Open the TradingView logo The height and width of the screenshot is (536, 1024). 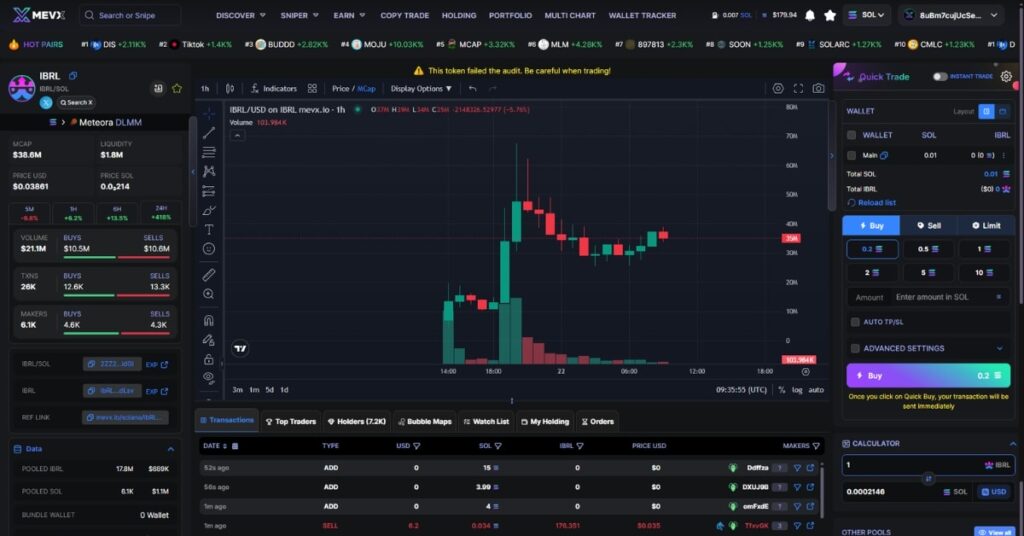point(240,349)
